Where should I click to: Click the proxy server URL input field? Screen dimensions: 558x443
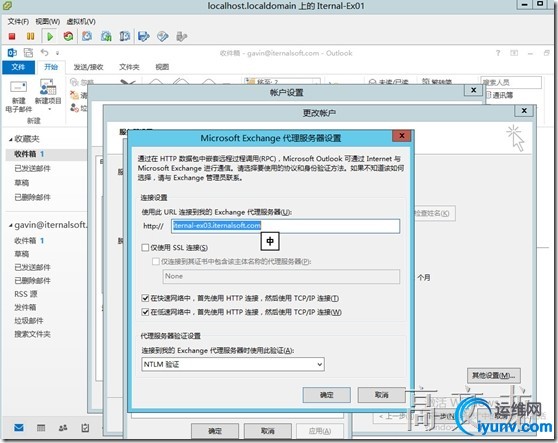click(285, 226)
